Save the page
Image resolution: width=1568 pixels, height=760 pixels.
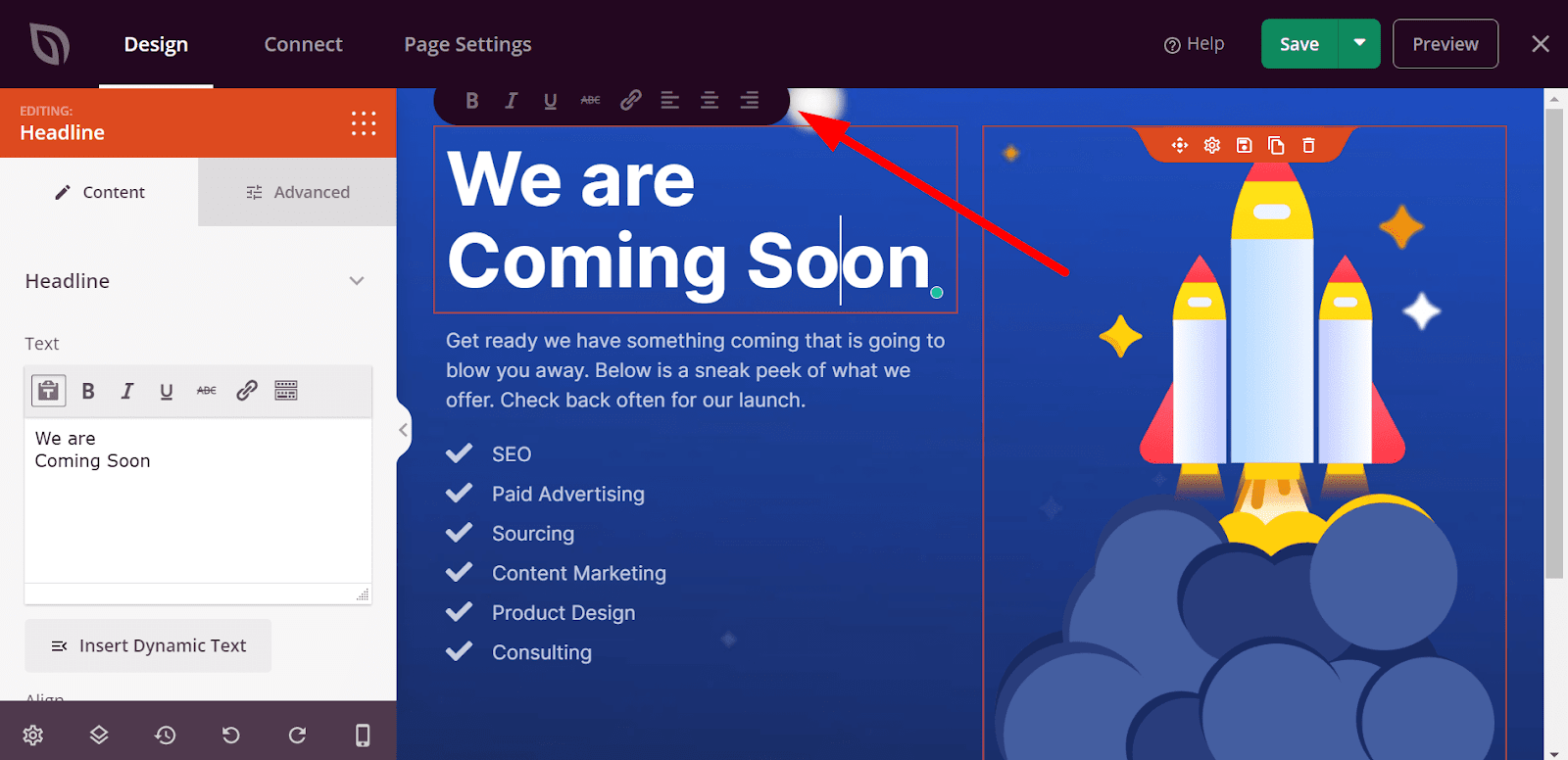click(1299, 44)
